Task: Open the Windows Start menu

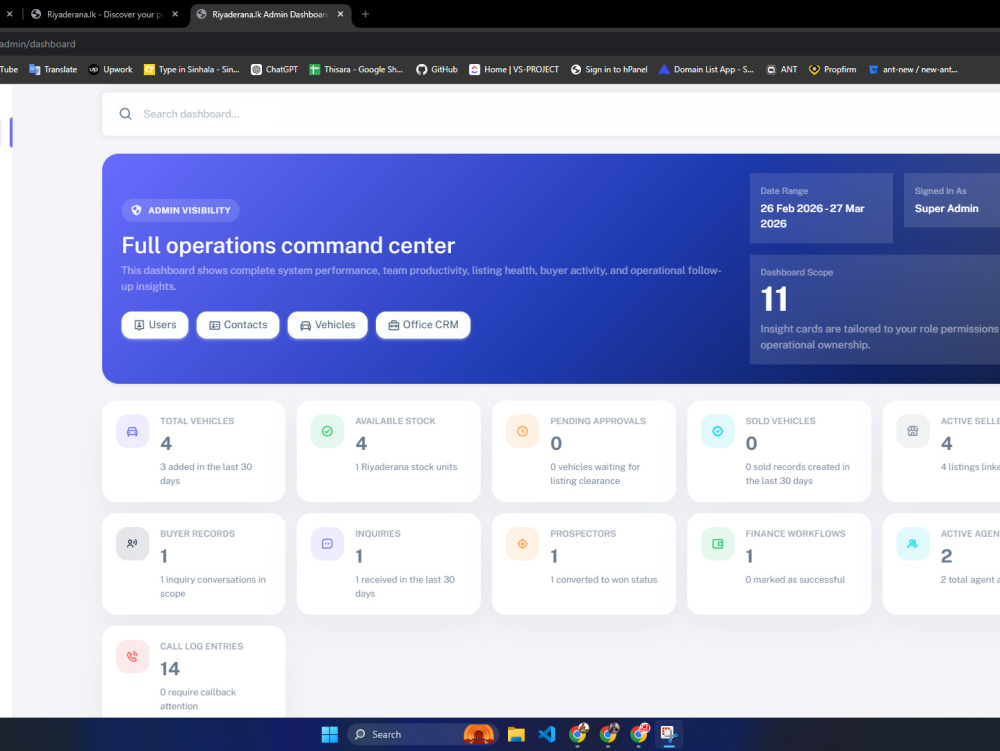Action: click(x=330, y=734)
